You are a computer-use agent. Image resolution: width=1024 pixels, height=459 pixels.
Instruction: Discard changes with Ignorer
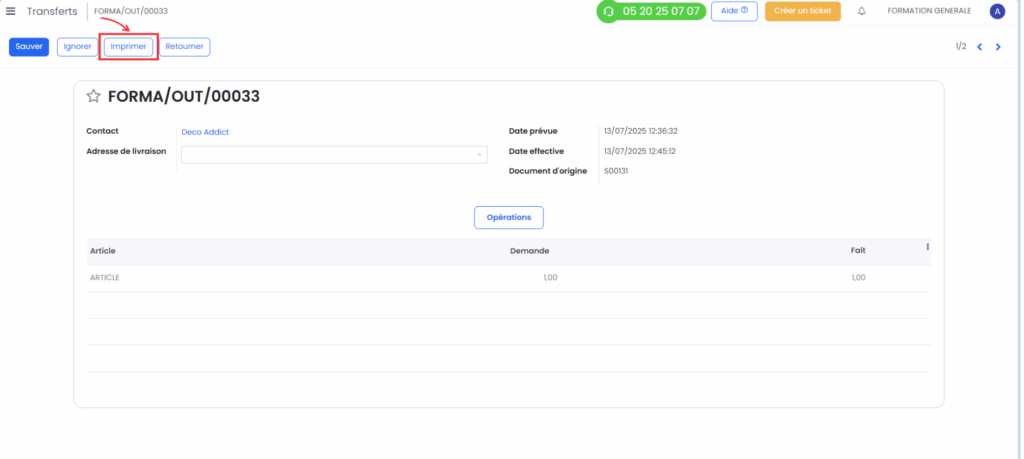point(77,46)
